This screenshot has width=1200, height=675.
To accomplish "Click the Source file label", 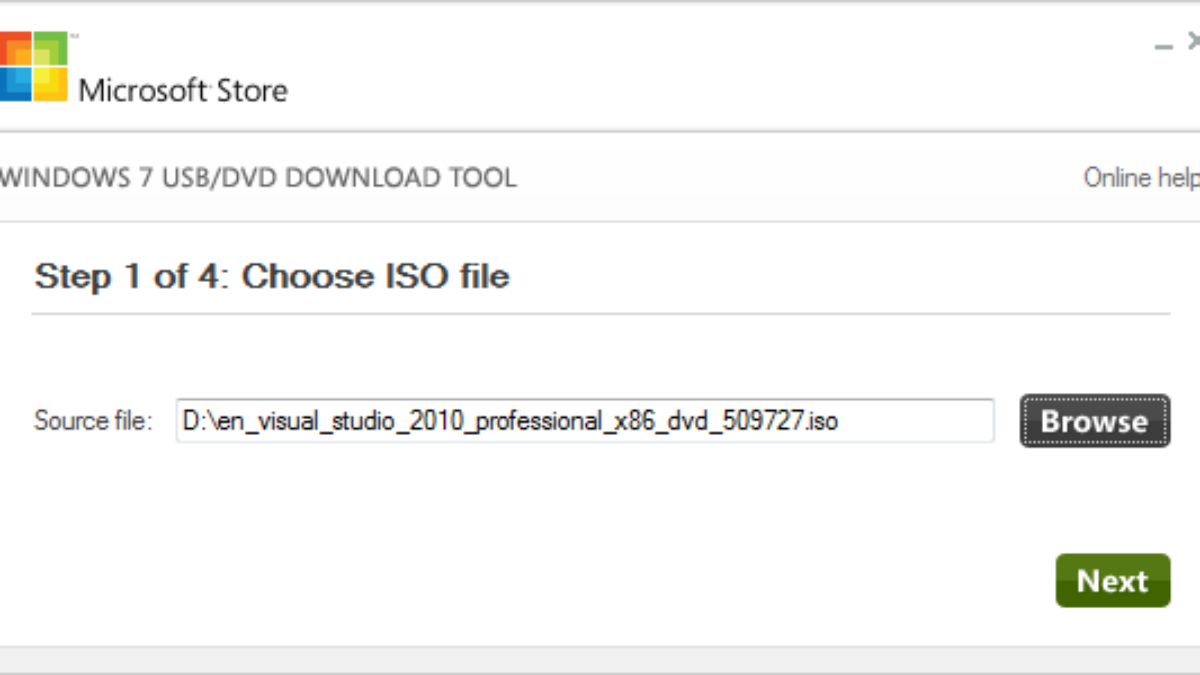I will [x=93, y=421].
